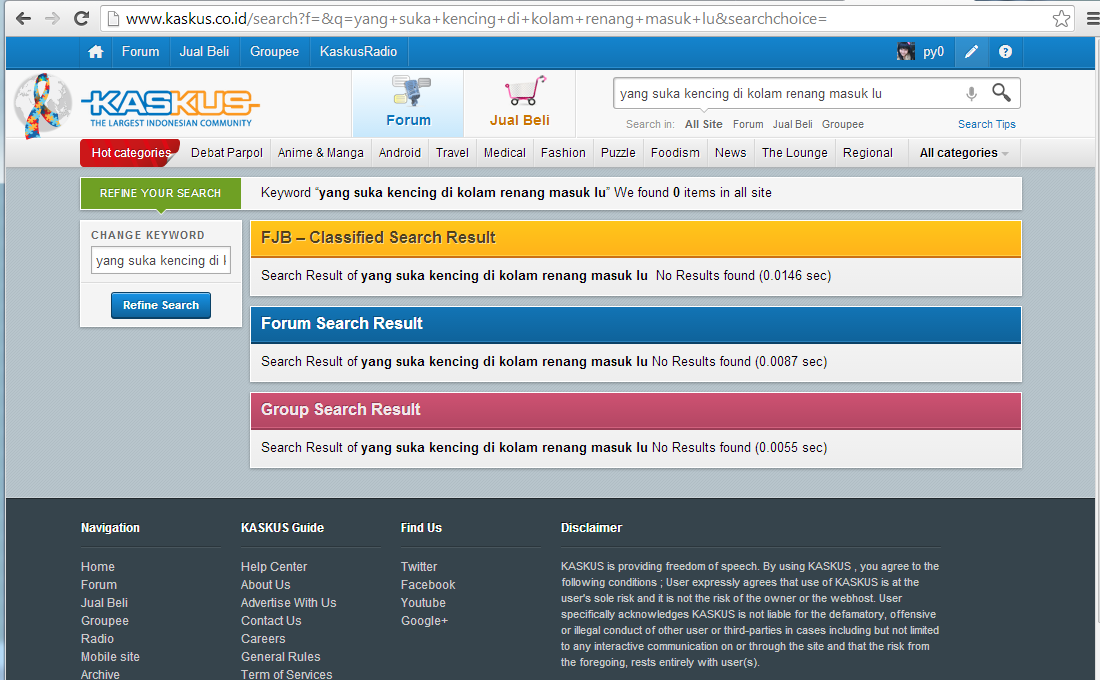Reload the page with the refresh icon
Viewport: 1100px width, 680px height.
[81, 19]
